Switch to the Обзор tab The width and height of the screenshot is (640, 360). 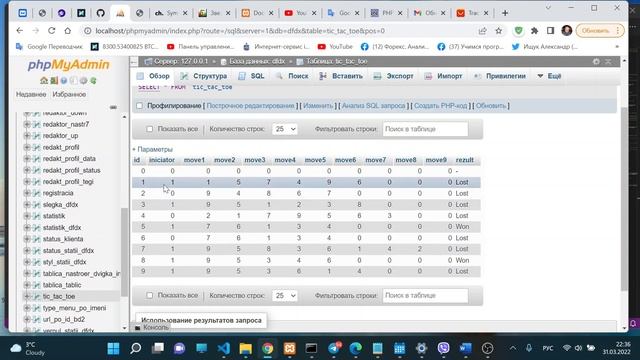pyautogui.click(x=153, y=76)
